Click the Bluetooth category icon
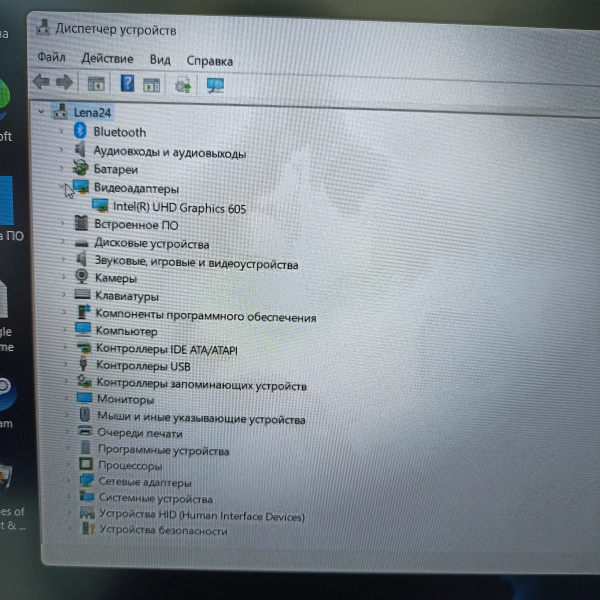This screenshot has height=600, width=600. 80,131
